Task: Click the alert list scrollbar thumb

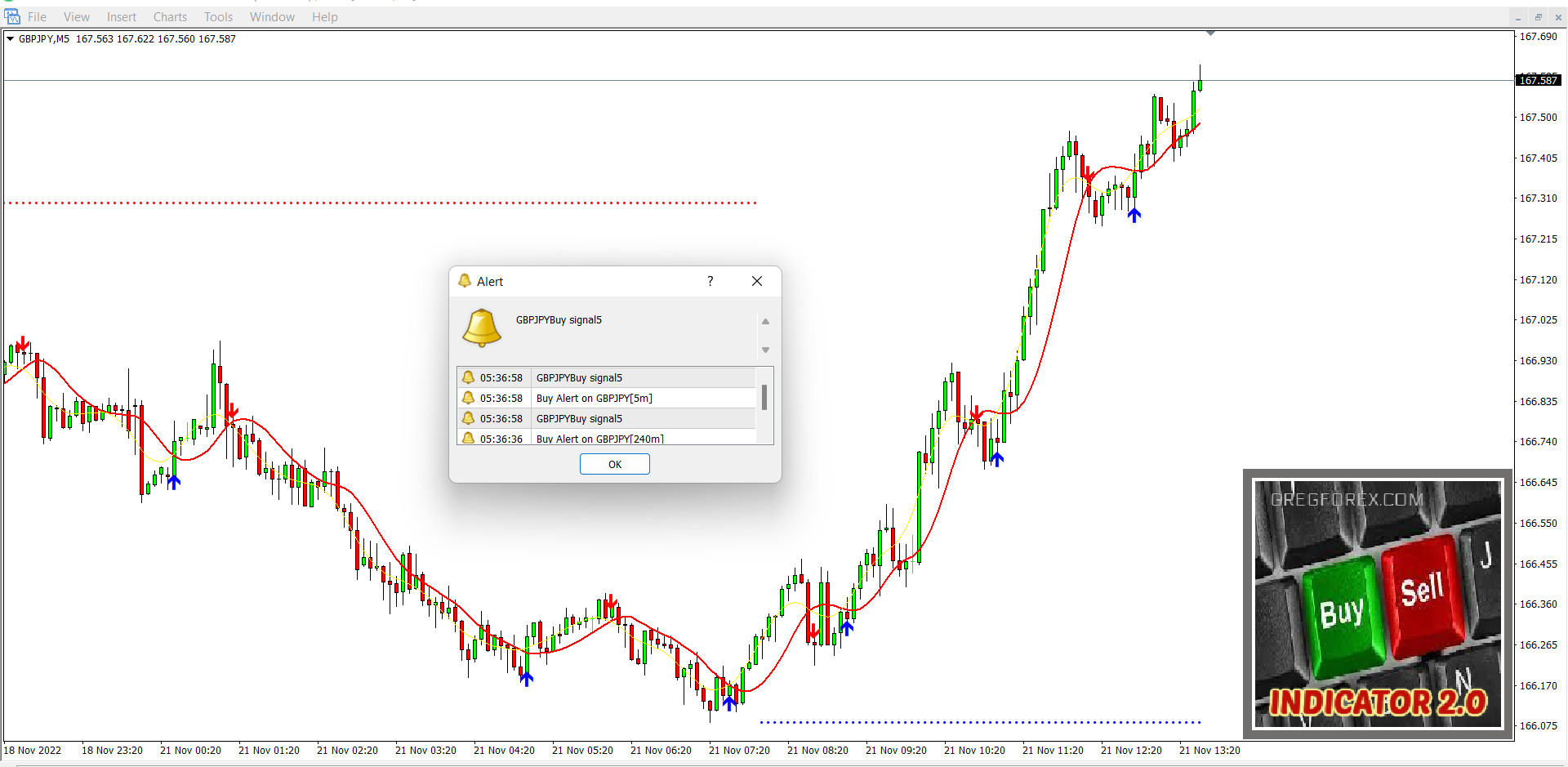Action: 764,398
